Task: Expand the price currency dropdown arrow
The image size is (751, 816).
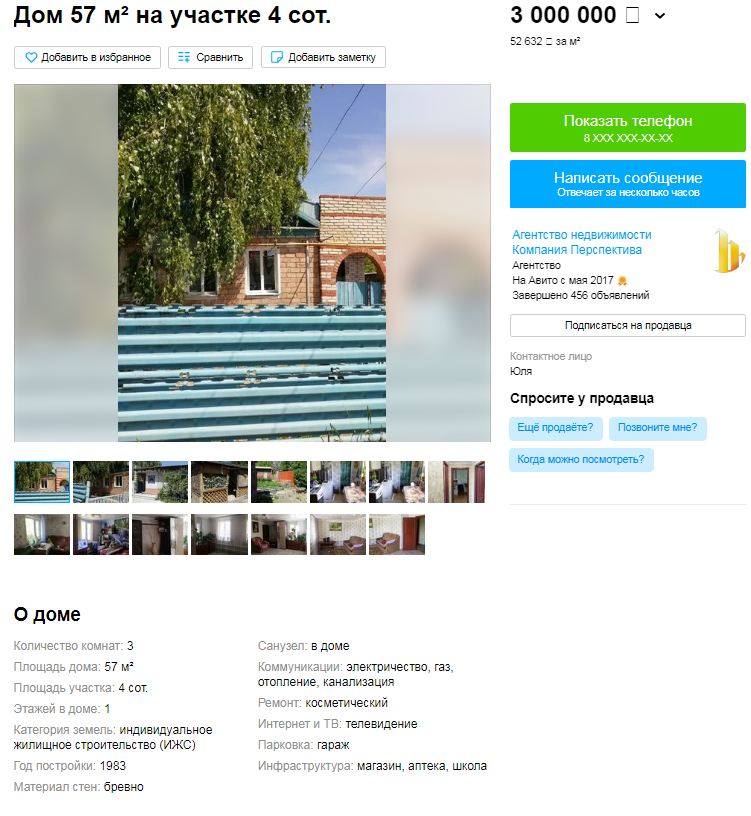Action: (659, 16)
